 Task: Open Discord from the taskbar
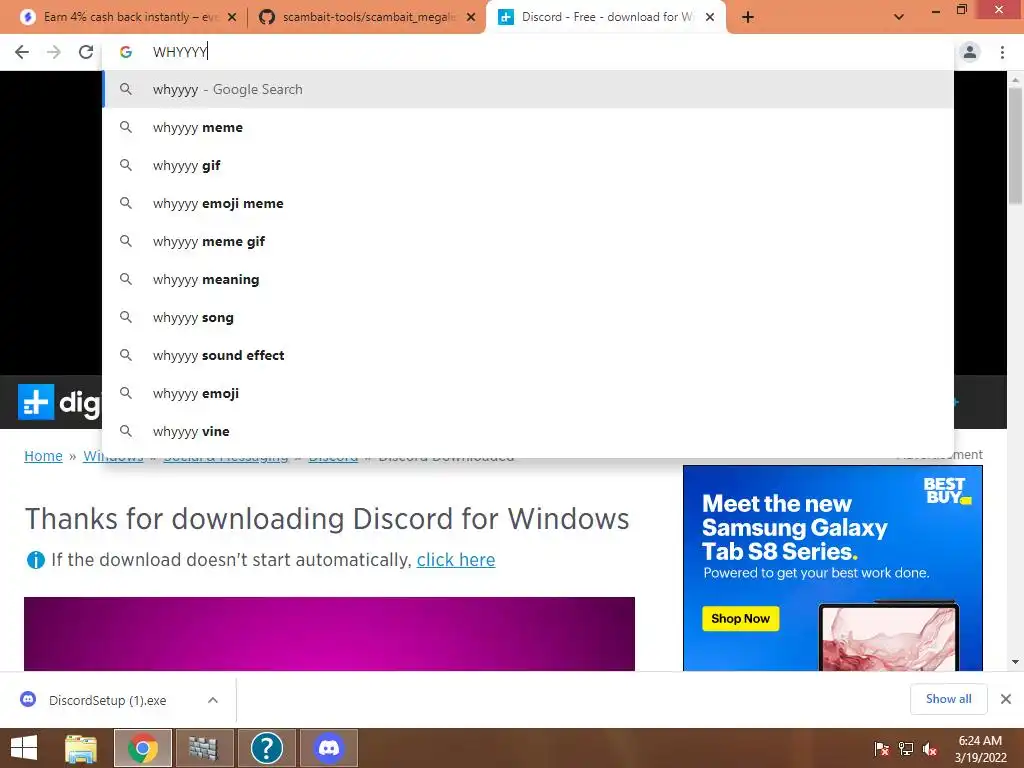tap(328, 748)
